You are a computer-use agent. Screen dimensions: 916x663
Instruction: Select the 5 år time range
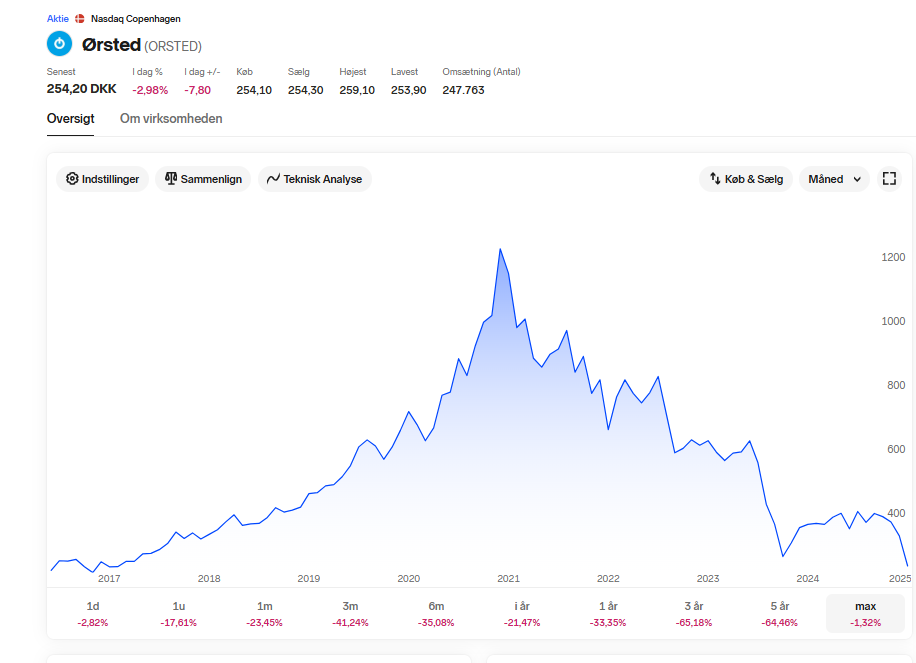(x=780, y=613)
